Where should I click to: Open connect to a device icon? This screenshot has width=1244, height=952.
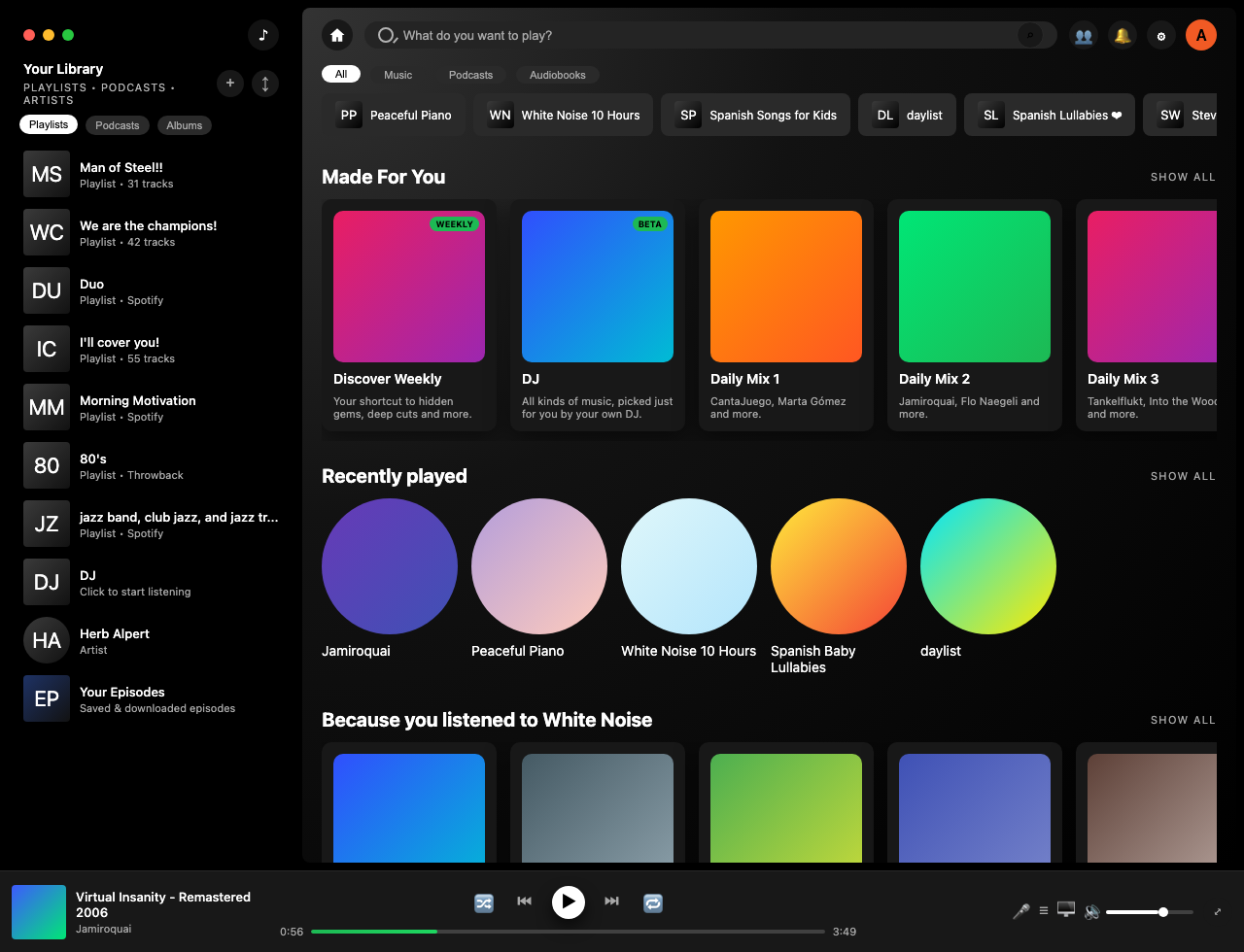(1066, 910)
